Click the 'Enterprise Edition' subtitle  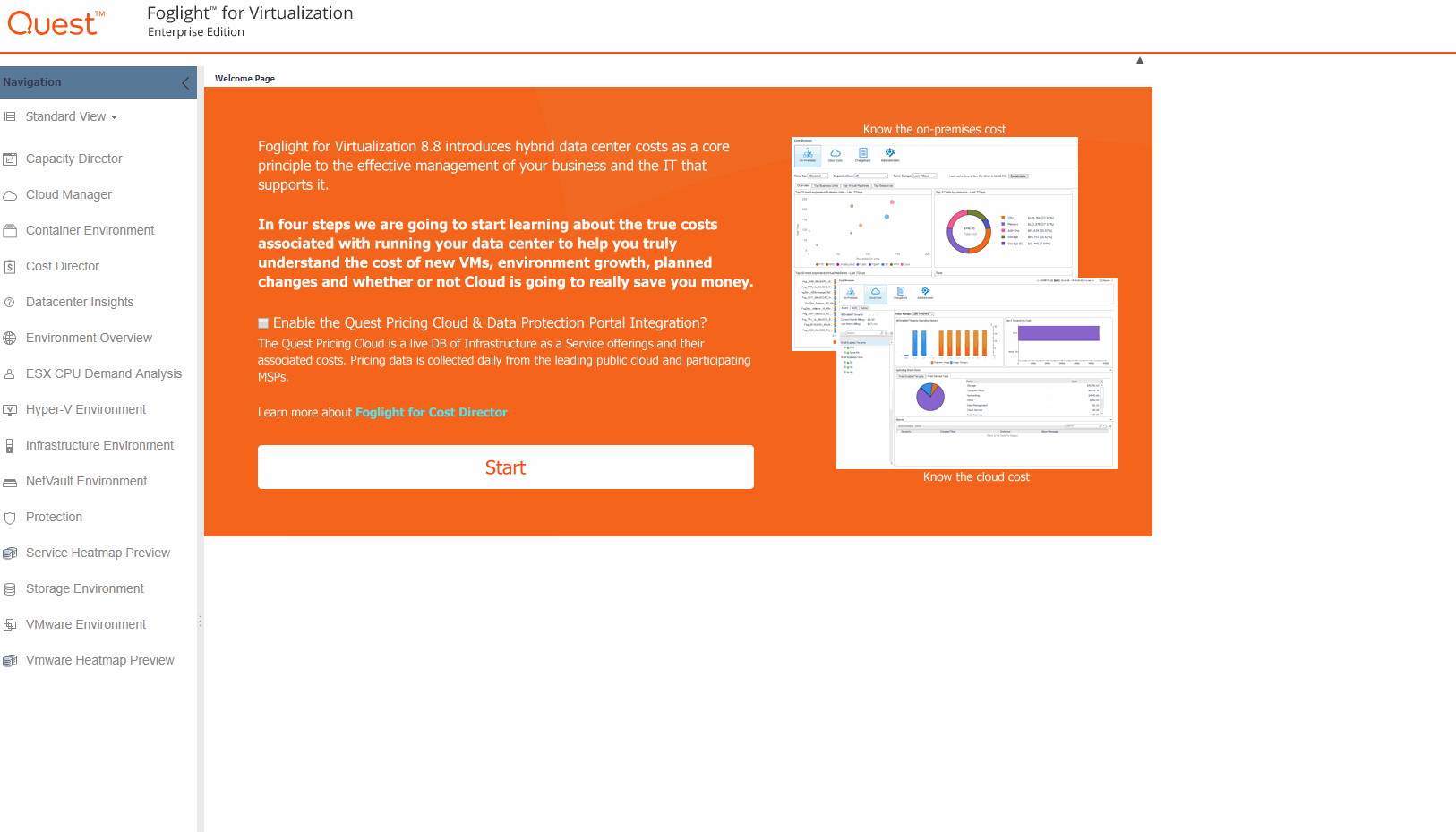196,32
